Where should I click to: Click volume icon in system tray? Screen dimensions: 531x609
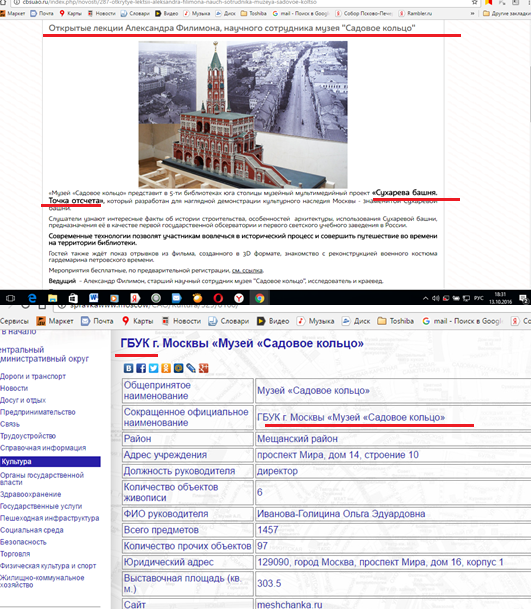(x=436, y=298)
